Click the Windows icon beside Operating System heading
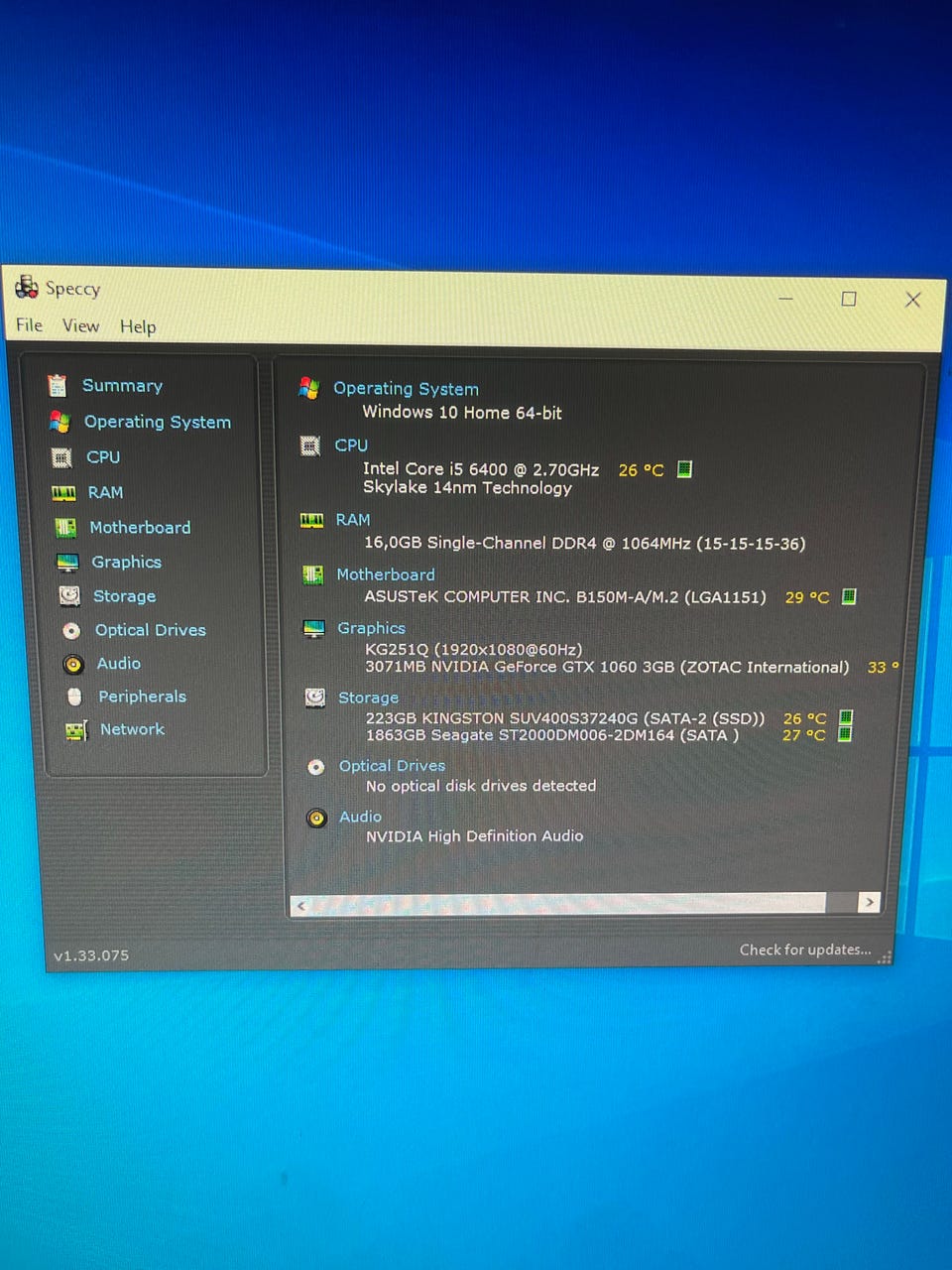This screenshot has height=1270, width=952. click(309, 389)
